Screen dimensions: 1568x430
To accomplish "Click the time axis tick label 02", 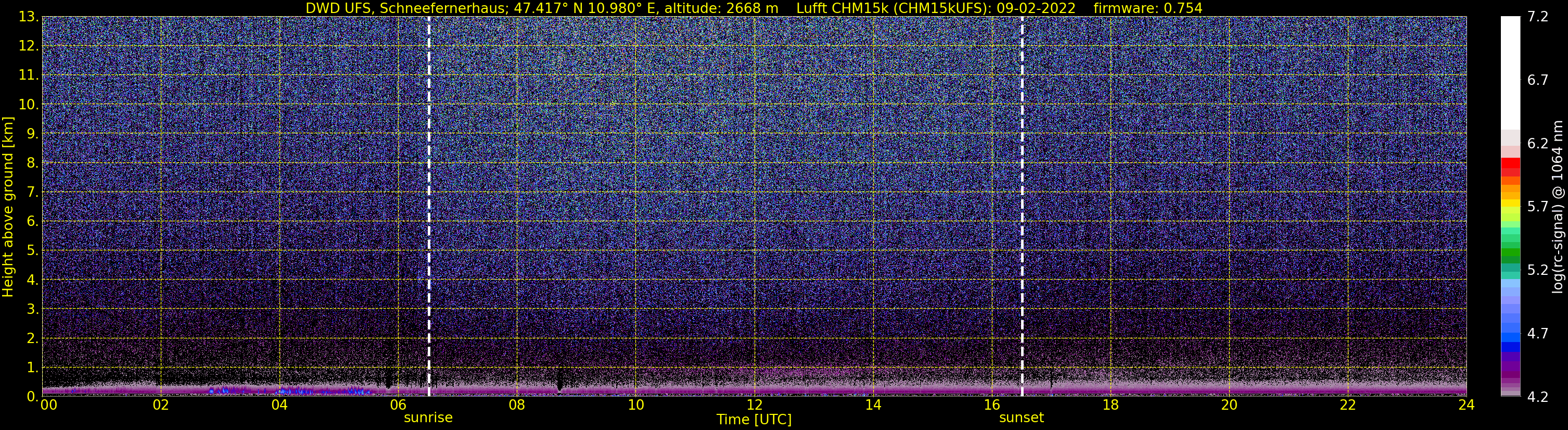I will 161,405.
